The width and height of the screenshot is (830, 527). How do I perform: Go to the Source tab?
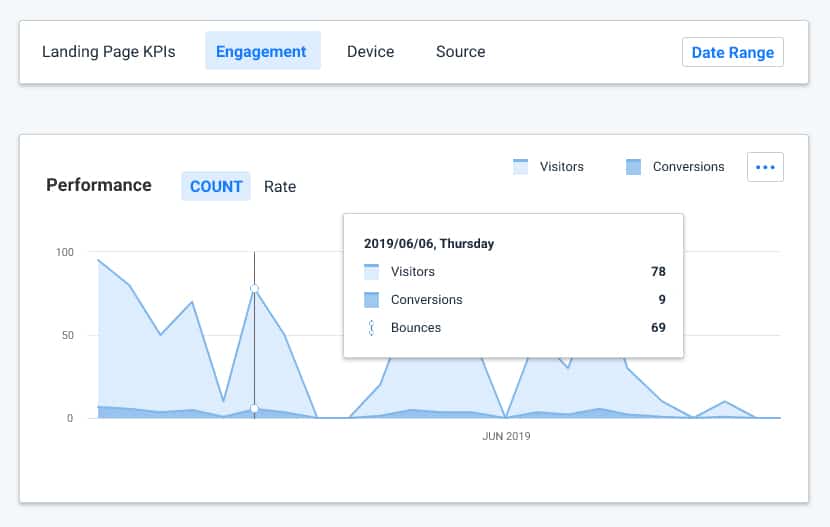click(x=460, y=51)
